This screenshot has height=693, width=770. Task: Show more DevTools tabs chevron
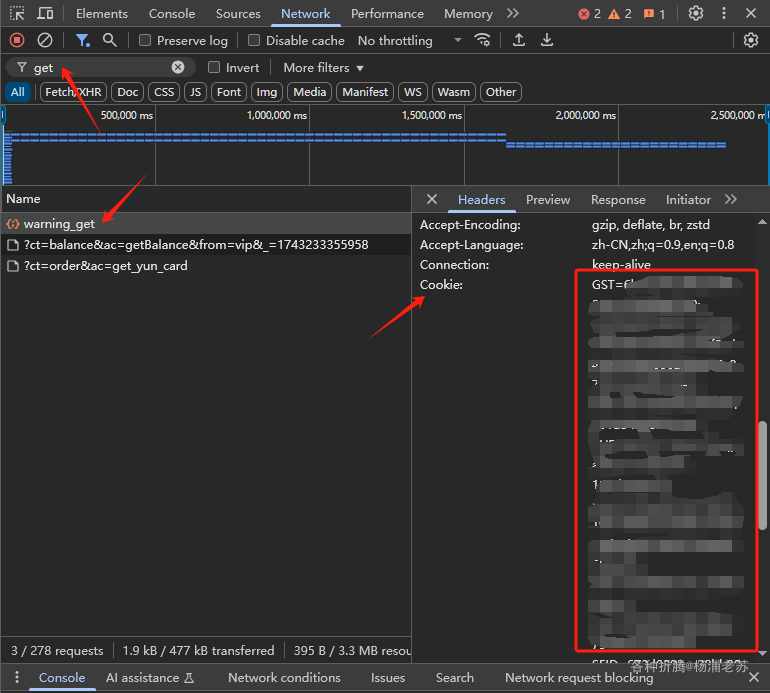pyautogui.click(x=513, y=14)
